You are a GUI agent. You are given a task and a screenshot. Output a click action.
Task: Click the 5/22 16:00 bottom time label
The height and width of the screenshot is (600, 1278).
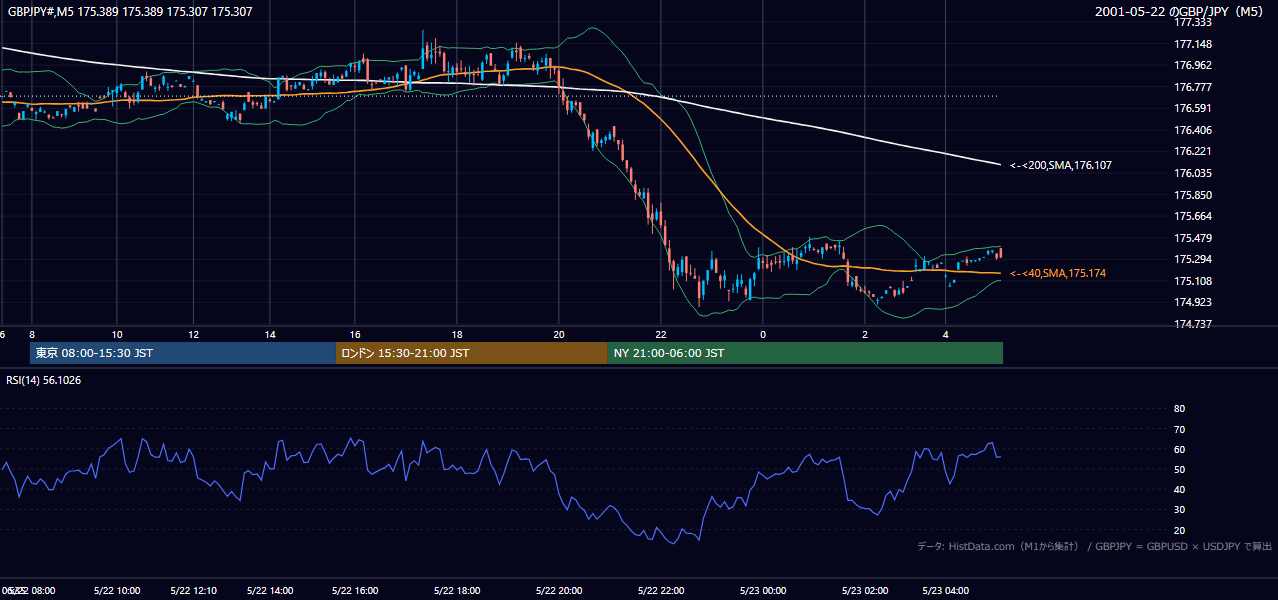coord(355,591)
